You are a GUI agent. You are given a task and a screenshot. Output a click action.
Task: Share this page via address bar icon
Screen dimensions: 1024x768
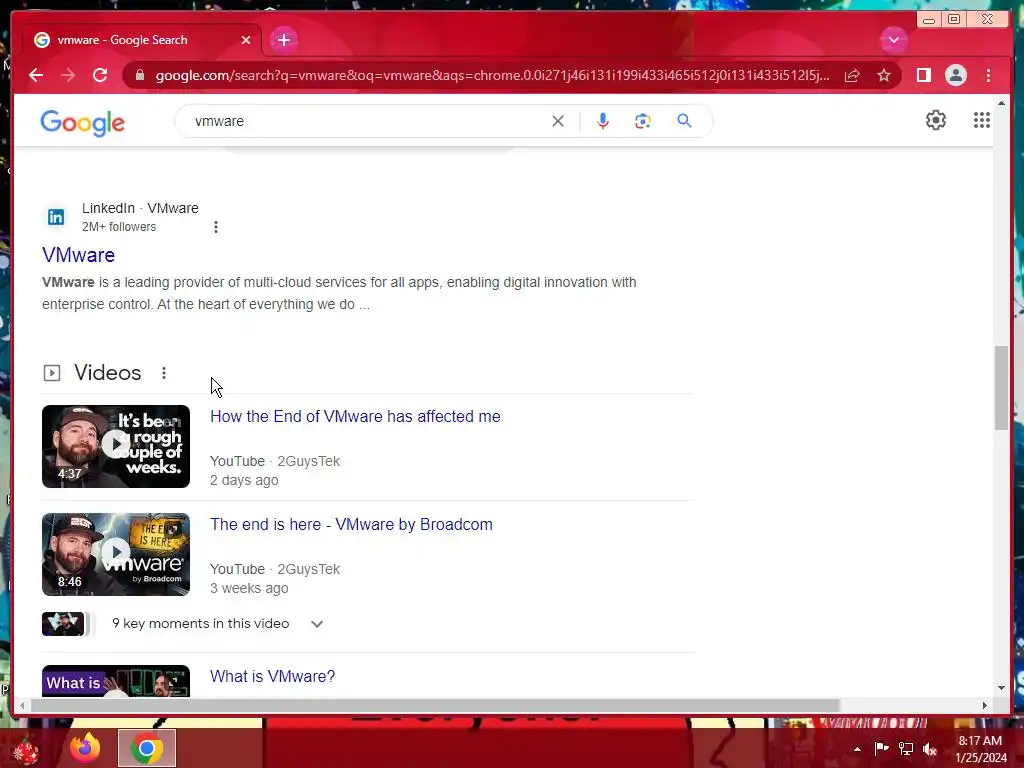click(x=852, y=76)
